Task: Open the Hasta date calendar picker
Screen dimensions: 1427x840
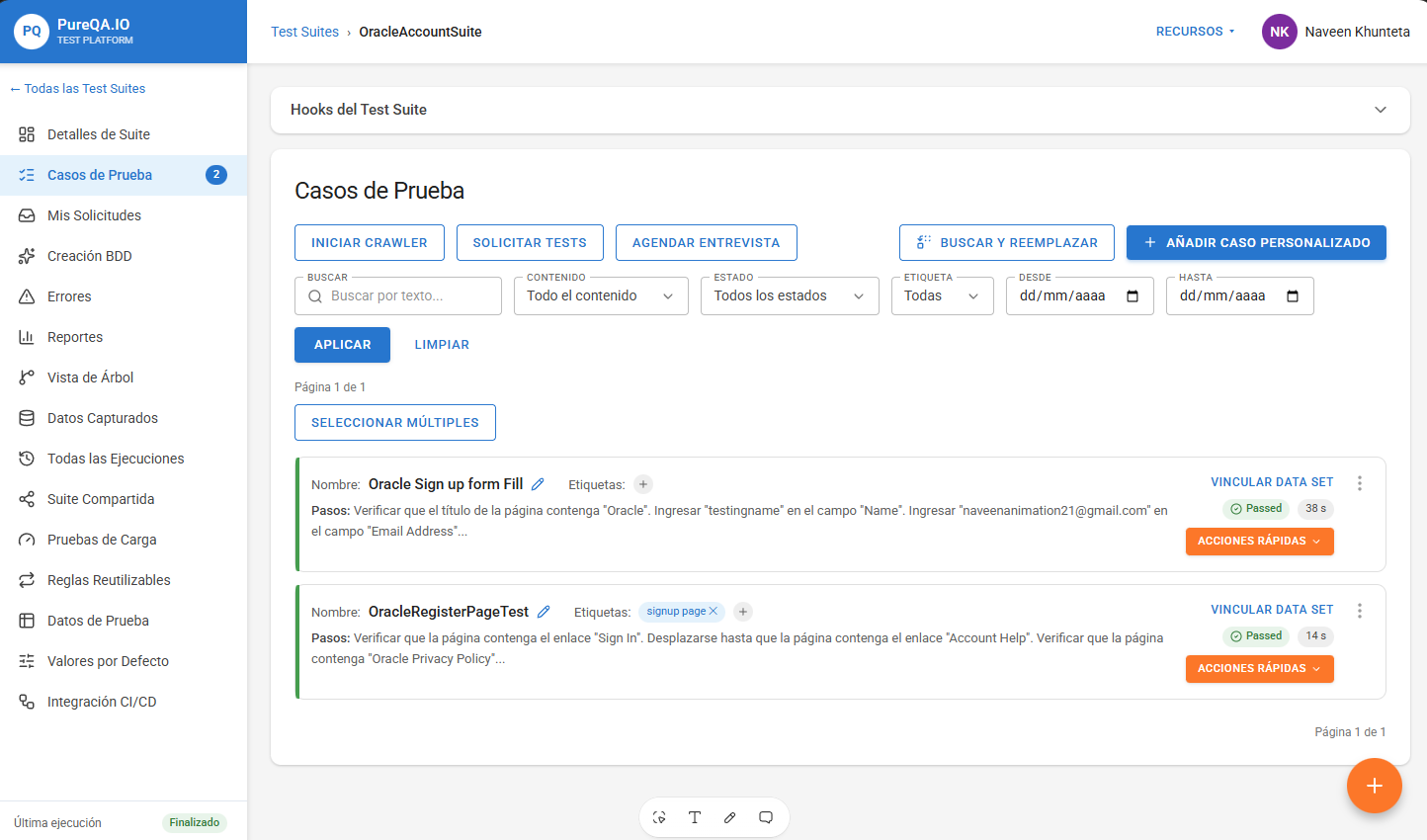Action: click(x=1293, y=295)
